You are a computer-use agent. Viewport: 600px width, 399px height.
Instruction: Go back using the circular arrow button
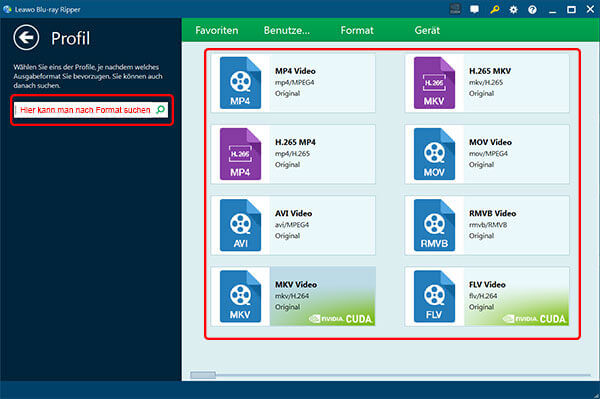coord(26,37)
